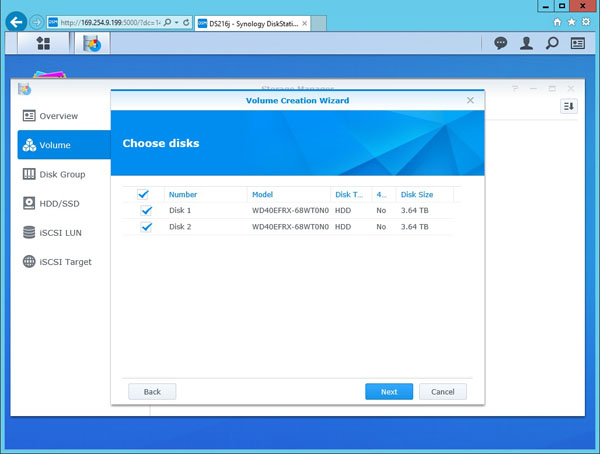Click the browser back arrow button
The height and width of the screenshot is (454, 600).
(16, 21)
